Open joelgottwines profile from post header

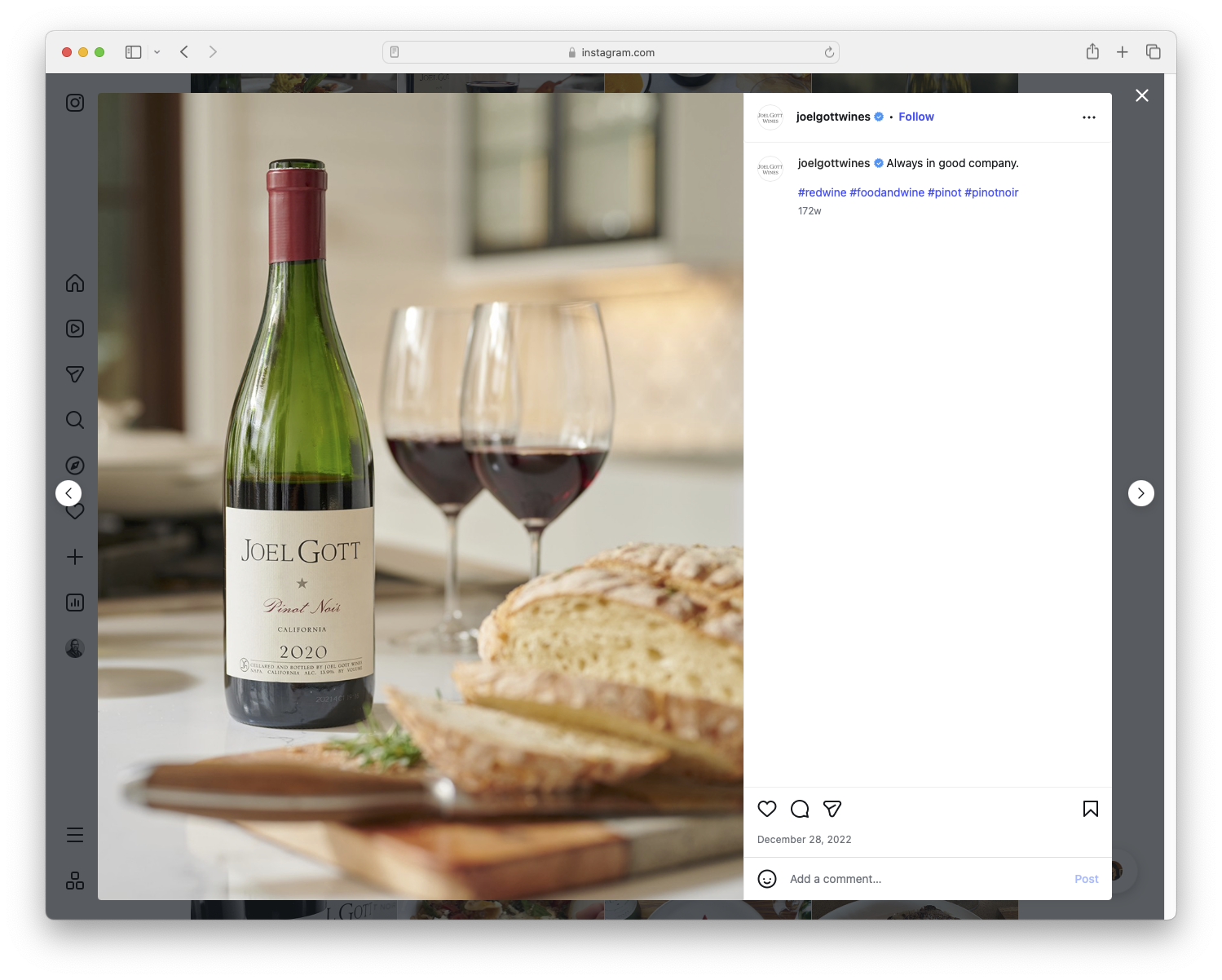833,117
